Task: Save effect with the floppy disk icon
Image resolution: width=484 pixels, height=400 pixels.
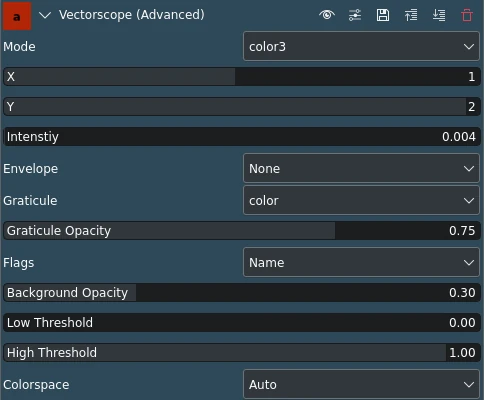Action: [x=383, y=15]
